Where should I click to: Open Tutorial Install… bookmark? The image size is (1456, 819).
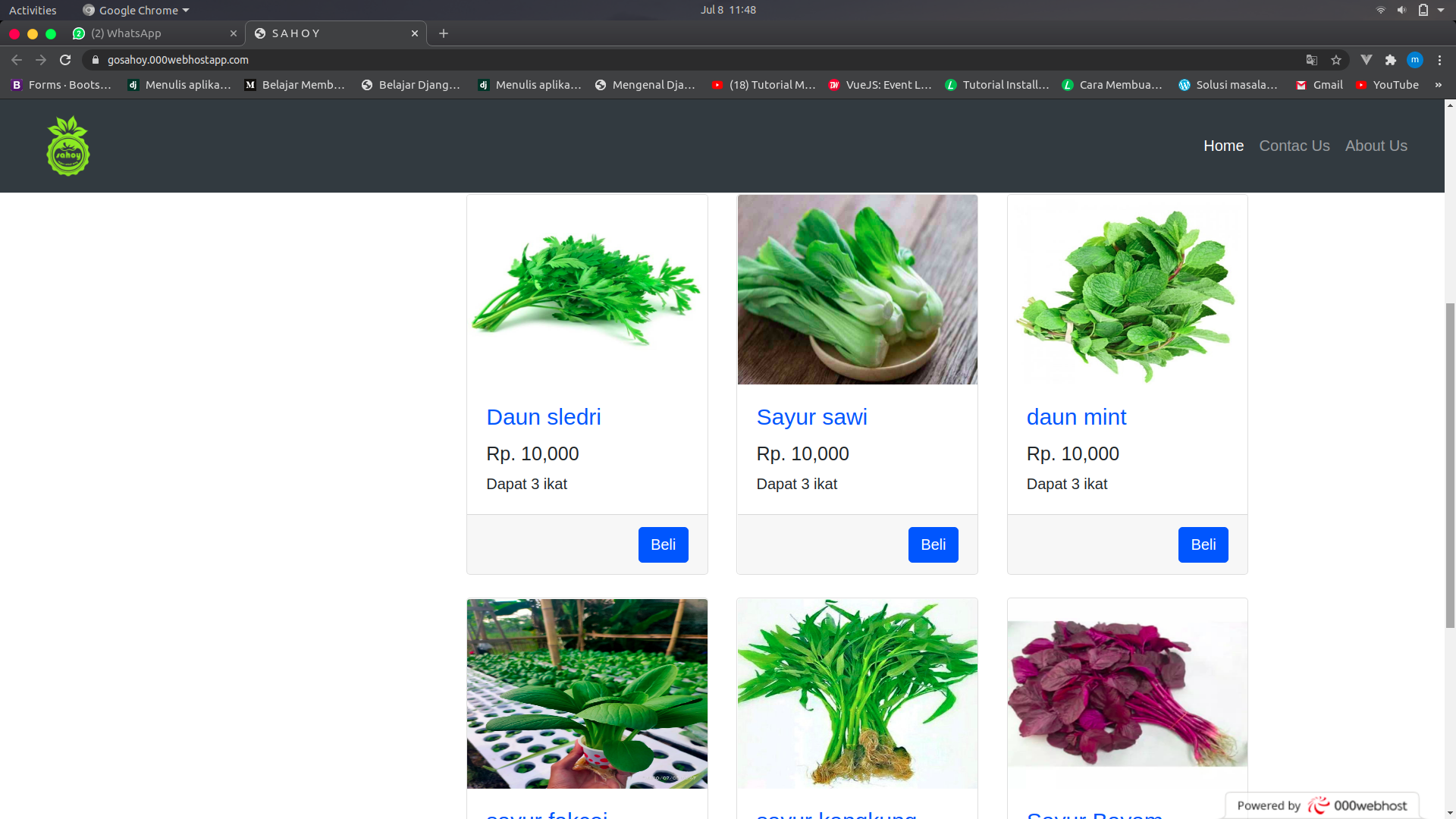tap(997, 85)
